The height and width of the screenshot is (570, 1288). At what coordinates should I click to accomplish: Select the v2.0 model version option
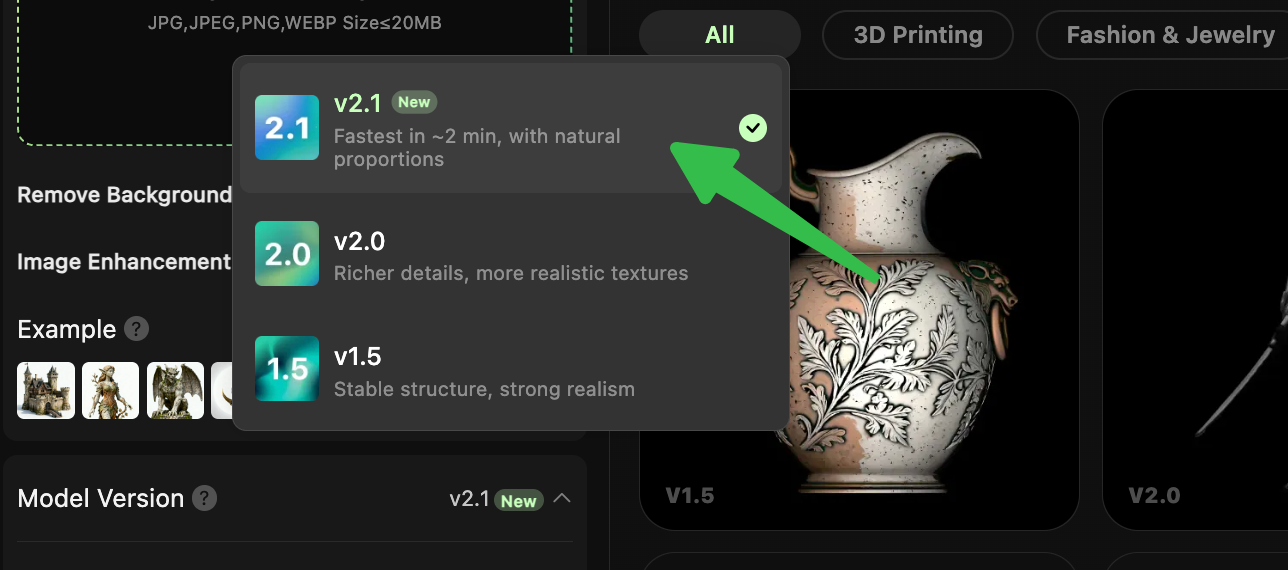pos(511,254)
